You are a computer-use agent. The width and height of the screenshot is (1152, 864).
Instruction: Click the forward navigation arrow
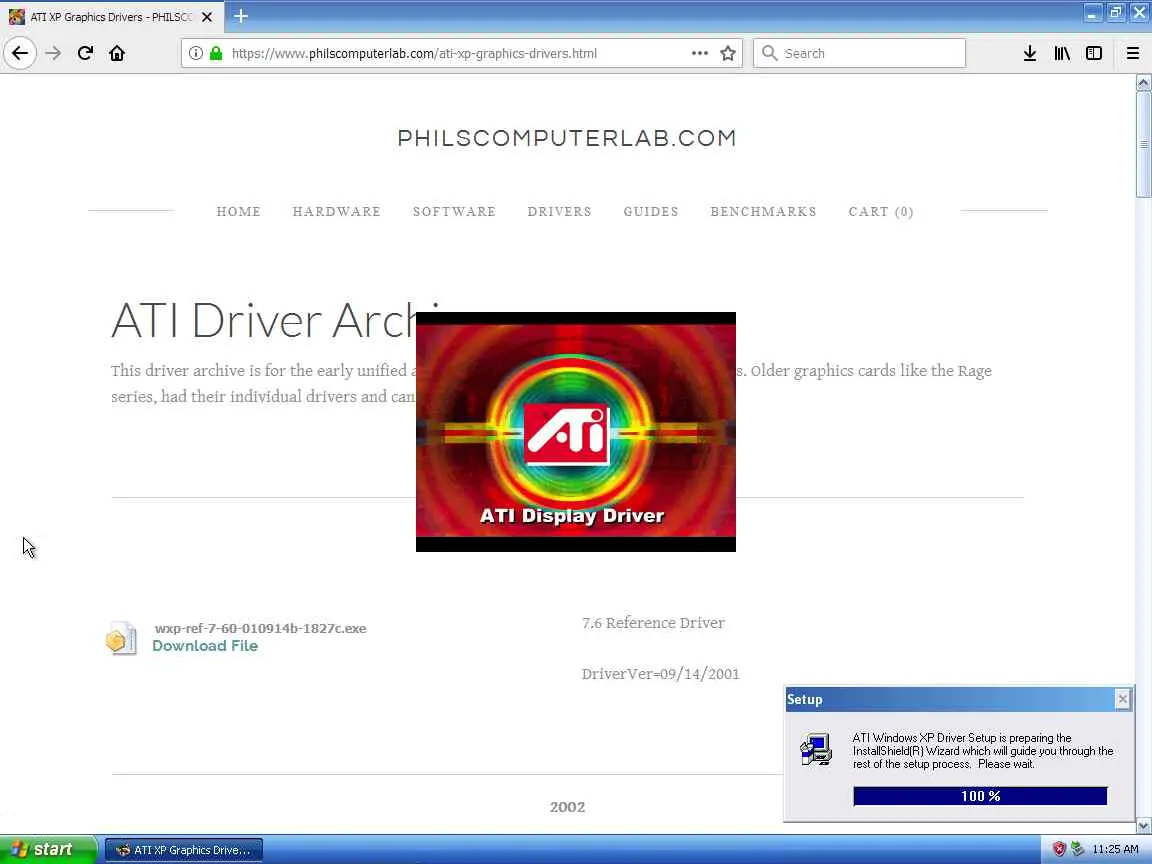53,53
